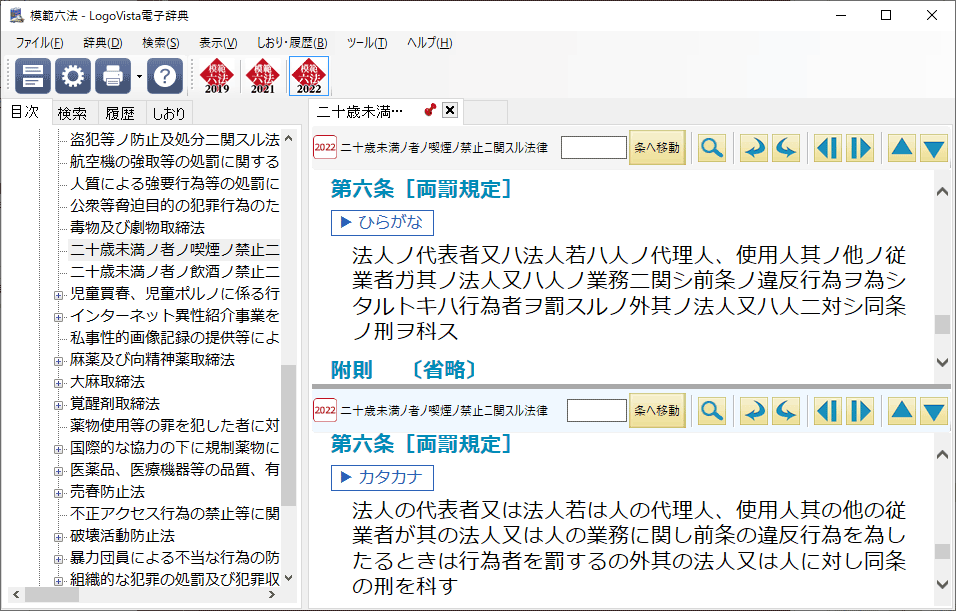The width and height of the screenshot is (956, 611).
Task: Click 条へ移動 button in upper pane
Action: click(x=657, y=148)
